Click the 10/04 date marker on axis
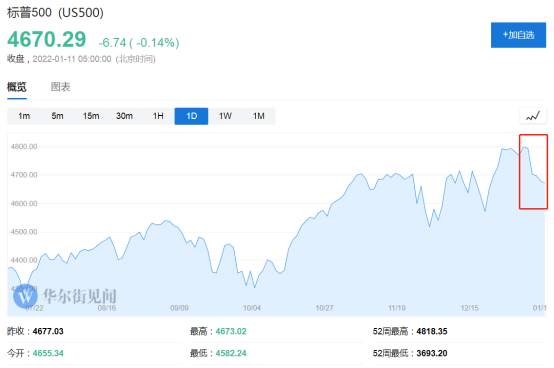 click(252, 308)
